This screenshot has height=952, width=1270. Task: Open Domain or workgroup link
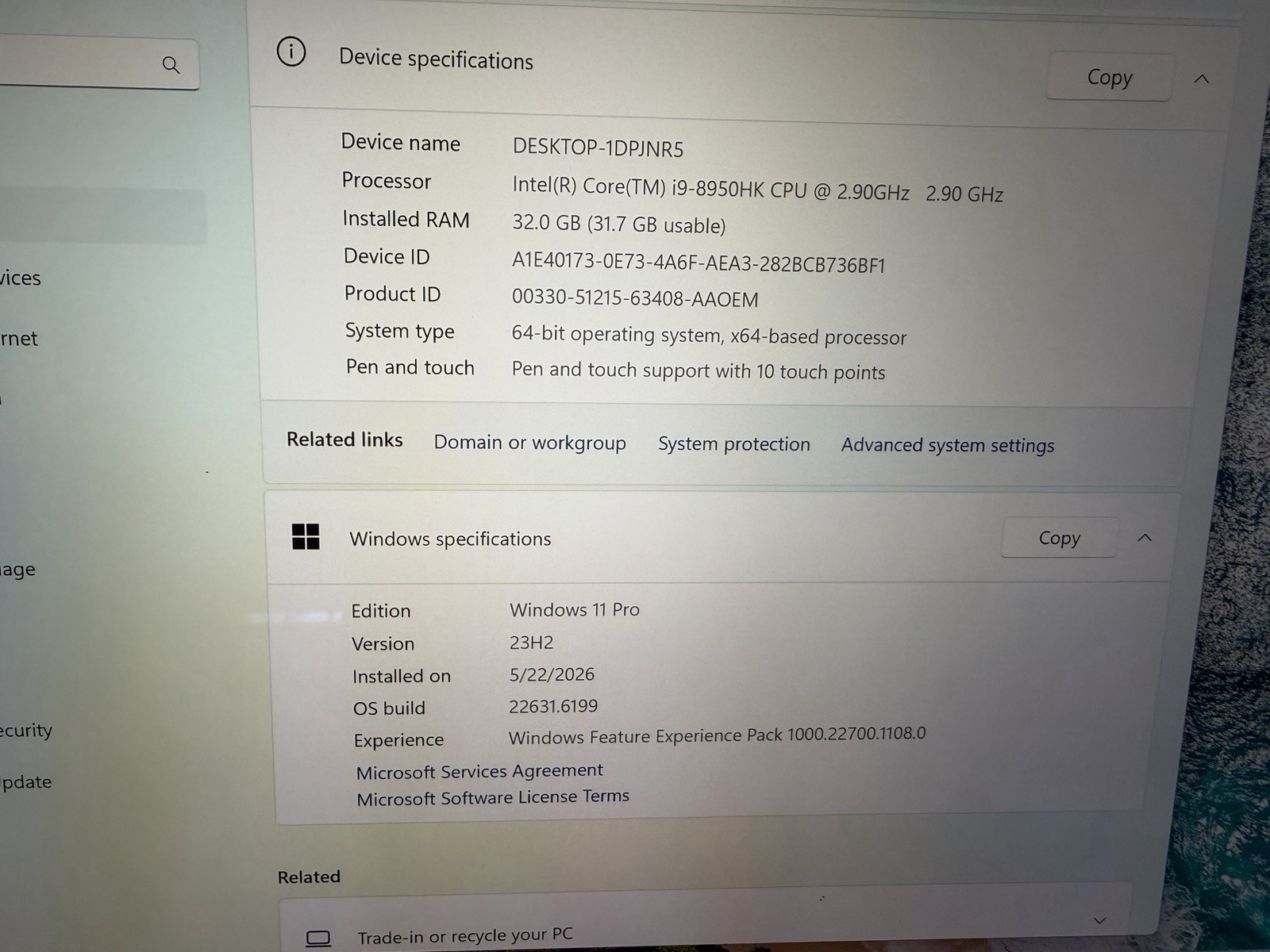(x=529, y=443)
